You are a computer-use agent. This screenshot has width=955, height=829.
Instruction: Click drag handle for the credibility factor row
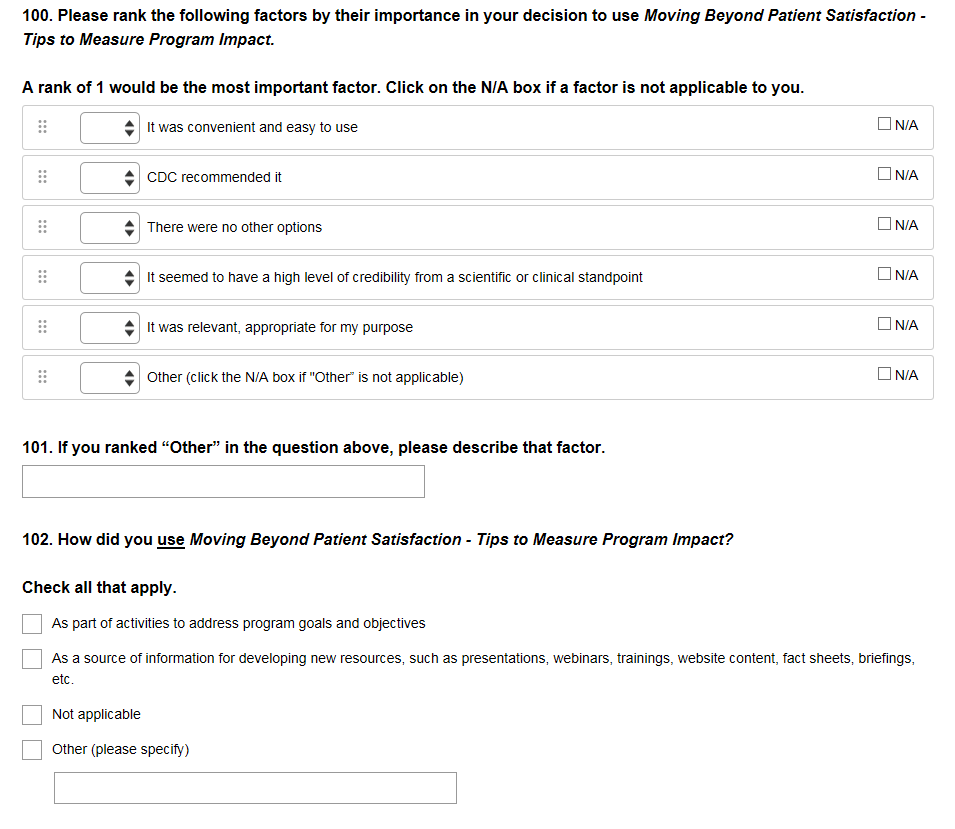coord(42,277)
